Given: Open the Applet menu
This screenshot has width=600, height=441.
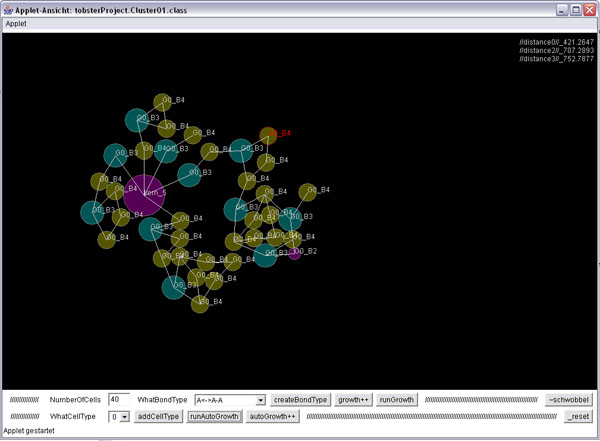Looking at the screenshot, I should (x=16, y=24).
